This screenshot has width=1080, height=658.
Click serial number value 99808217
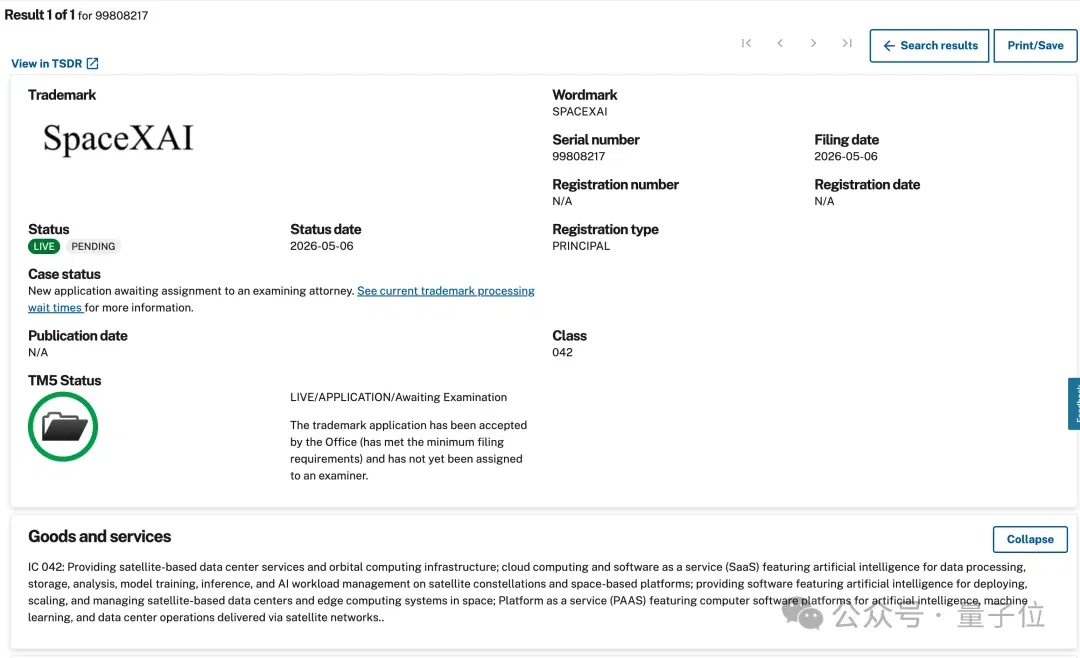[x=579, y=156]
